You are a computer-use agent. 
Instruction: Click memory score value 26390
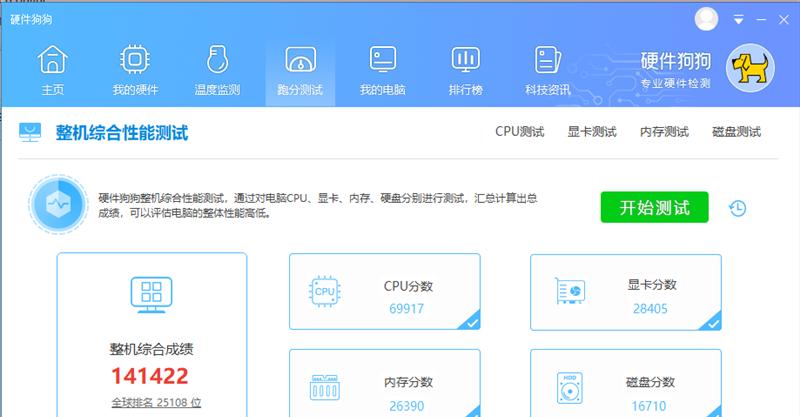pos(407,406)
